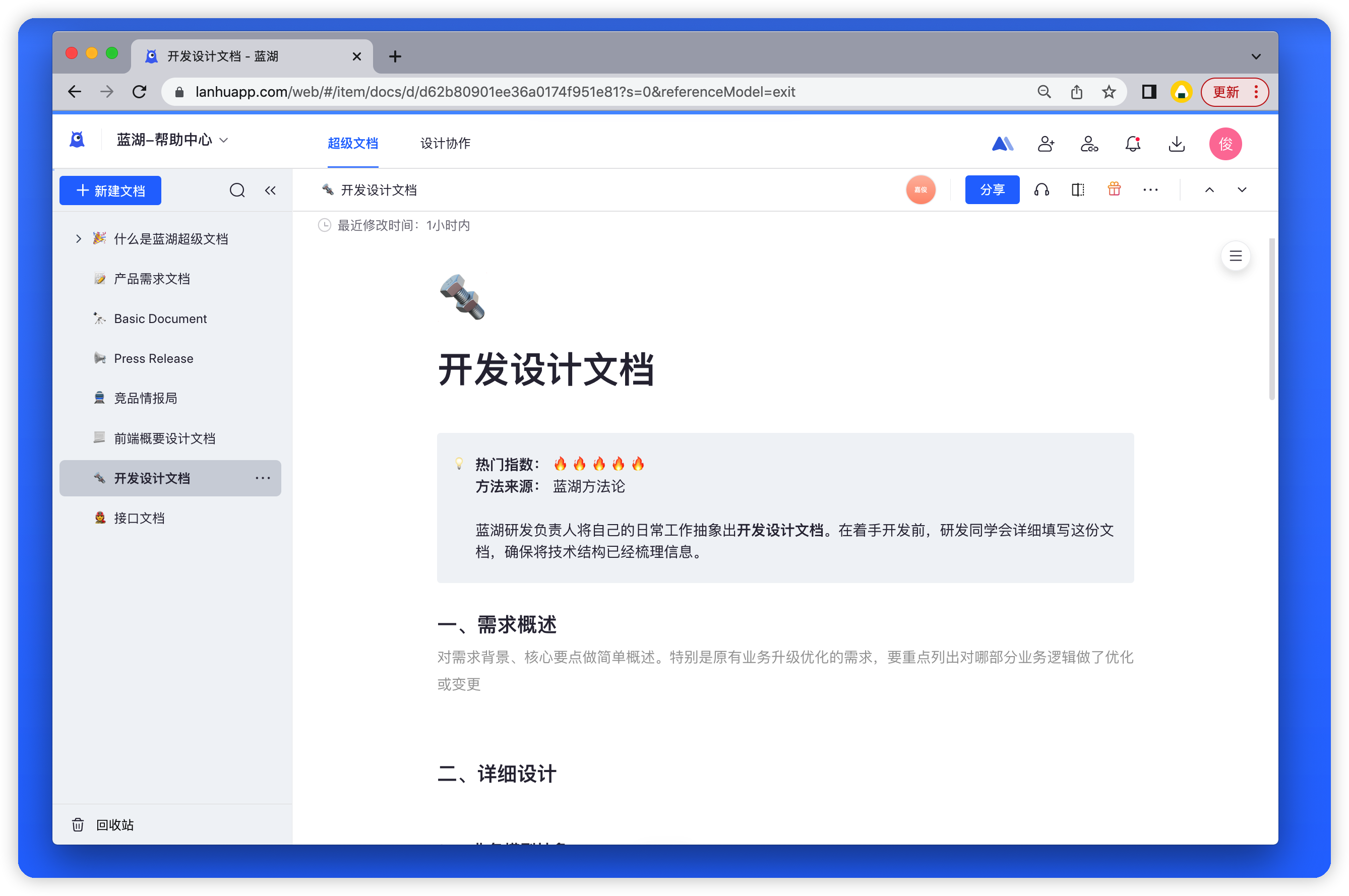Go to previous document with up chevron
This screenshot has width=1349, height=896.
(x=1209, y=189)
